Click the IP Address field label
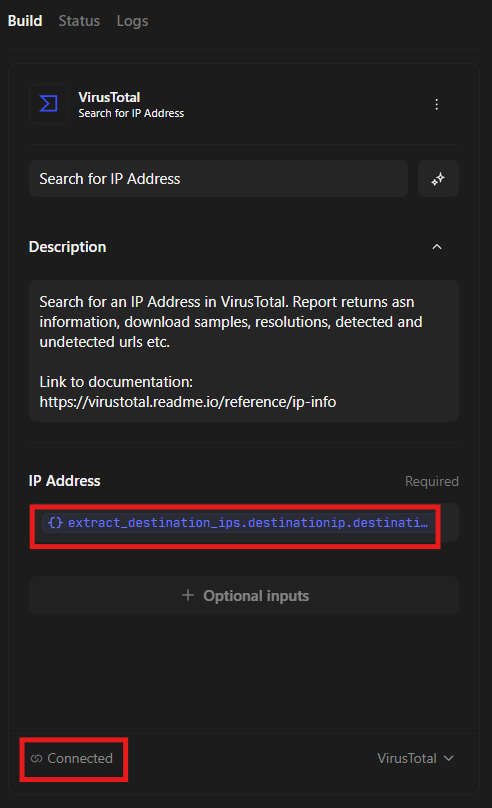The image size is (492, 808). click(x=64, y=481)
